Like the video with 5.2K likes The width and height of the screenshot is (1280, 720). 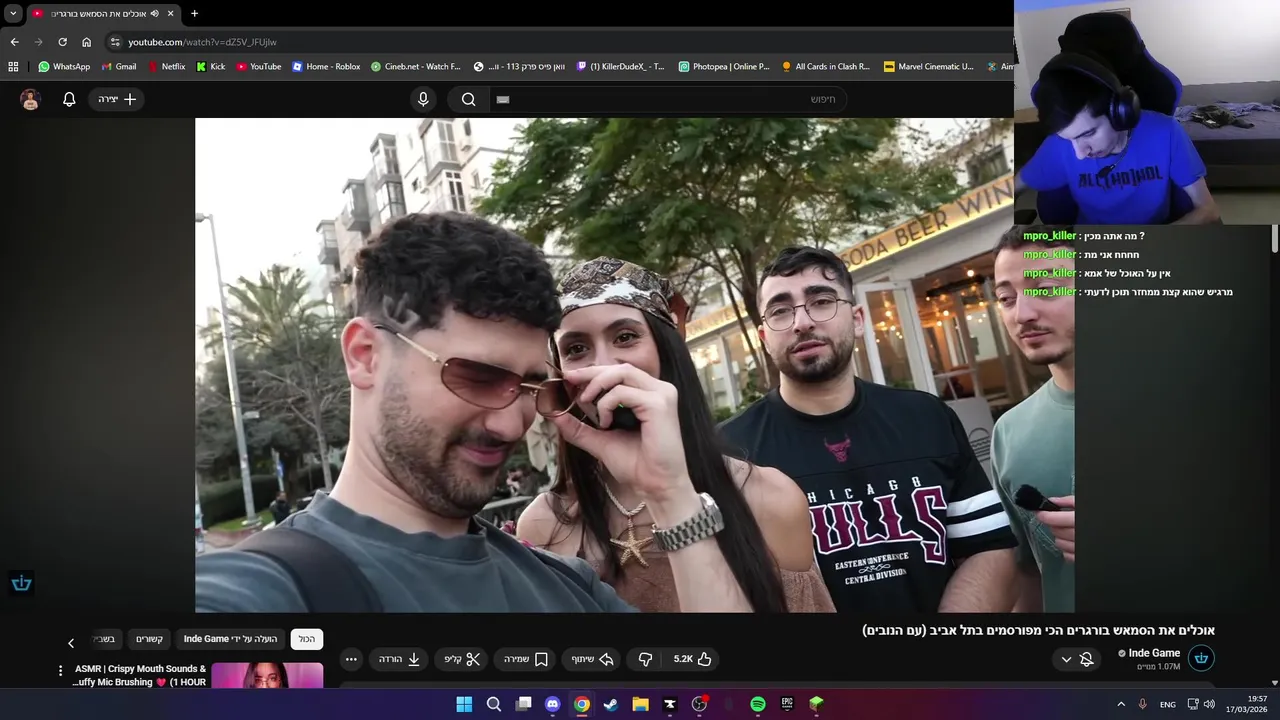point(692,659)
